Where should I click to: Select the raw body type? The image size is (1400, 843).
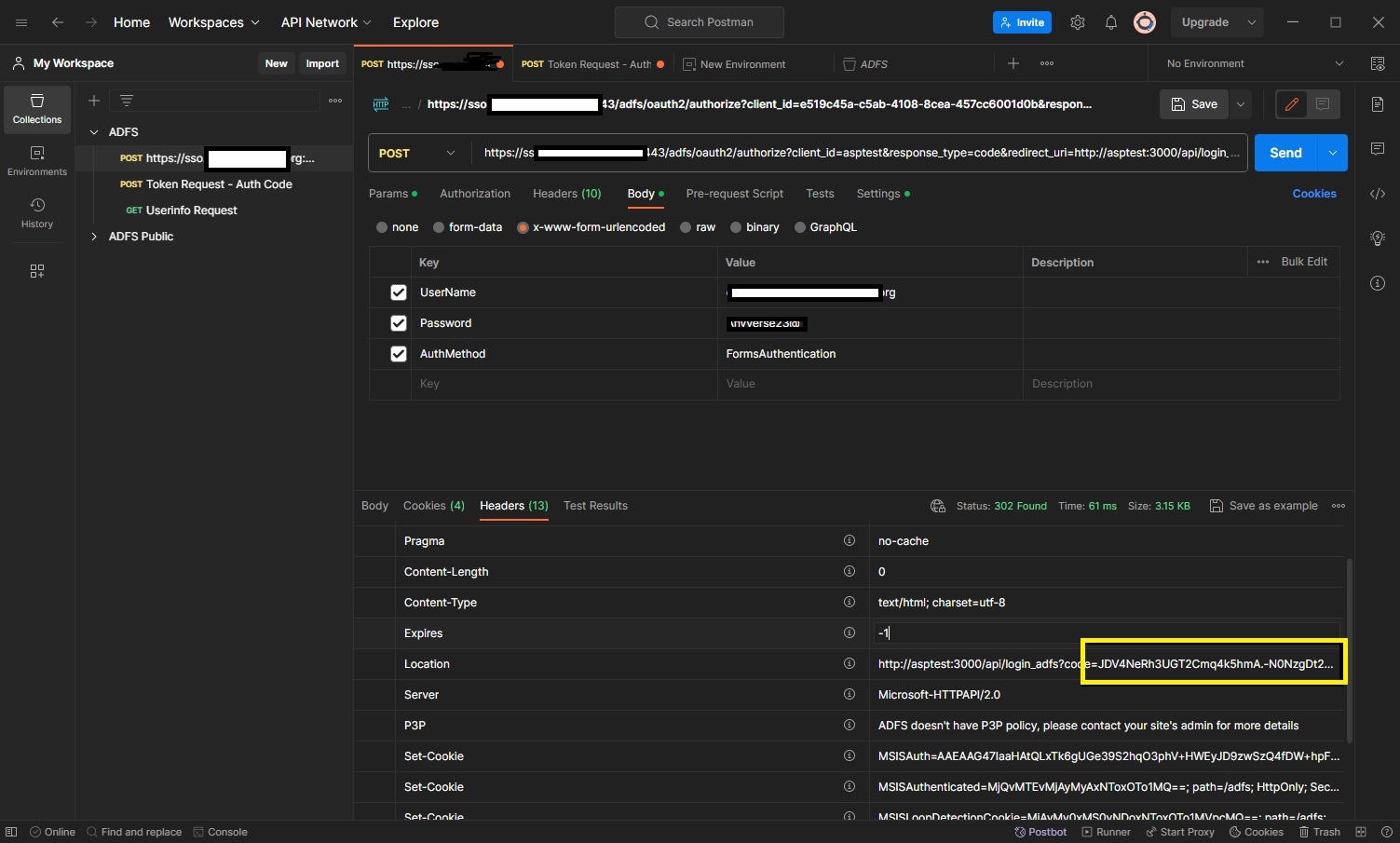(686, 227)
